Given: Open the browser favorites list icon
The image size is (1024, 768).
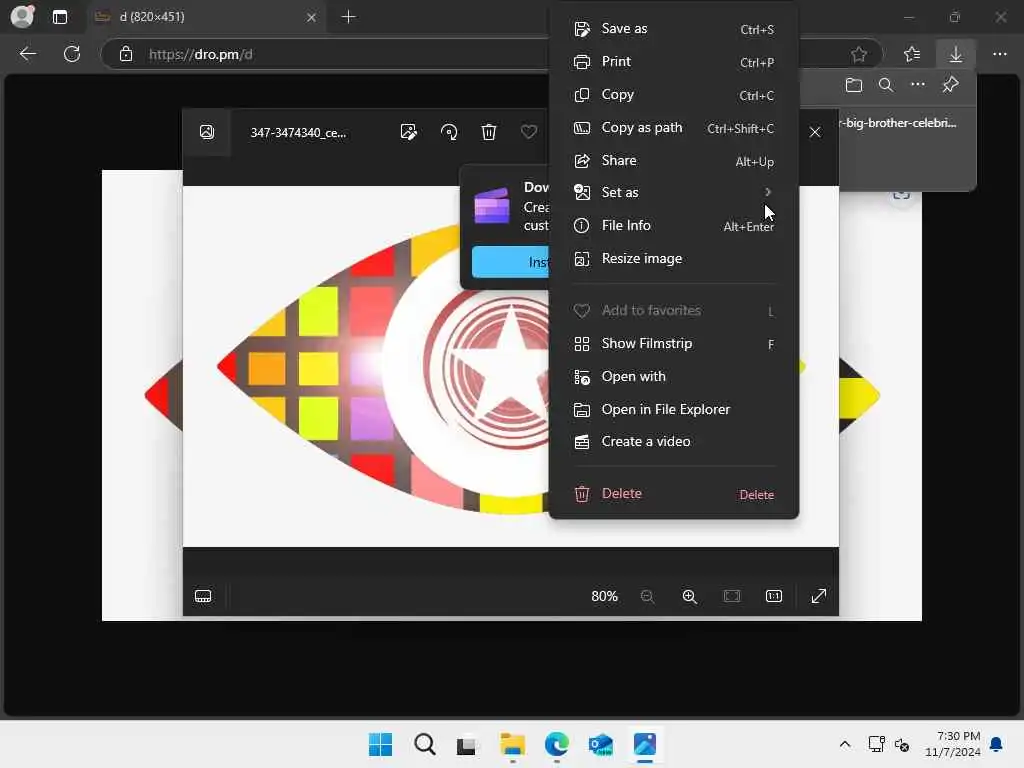Looking at the screenshot, I should point(912,54).
